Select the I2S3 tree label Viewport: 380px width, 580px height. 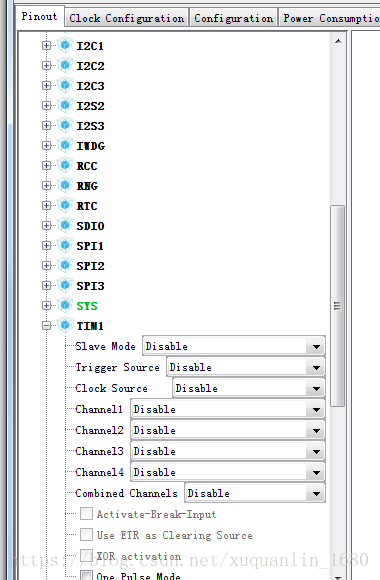[90, 126]
